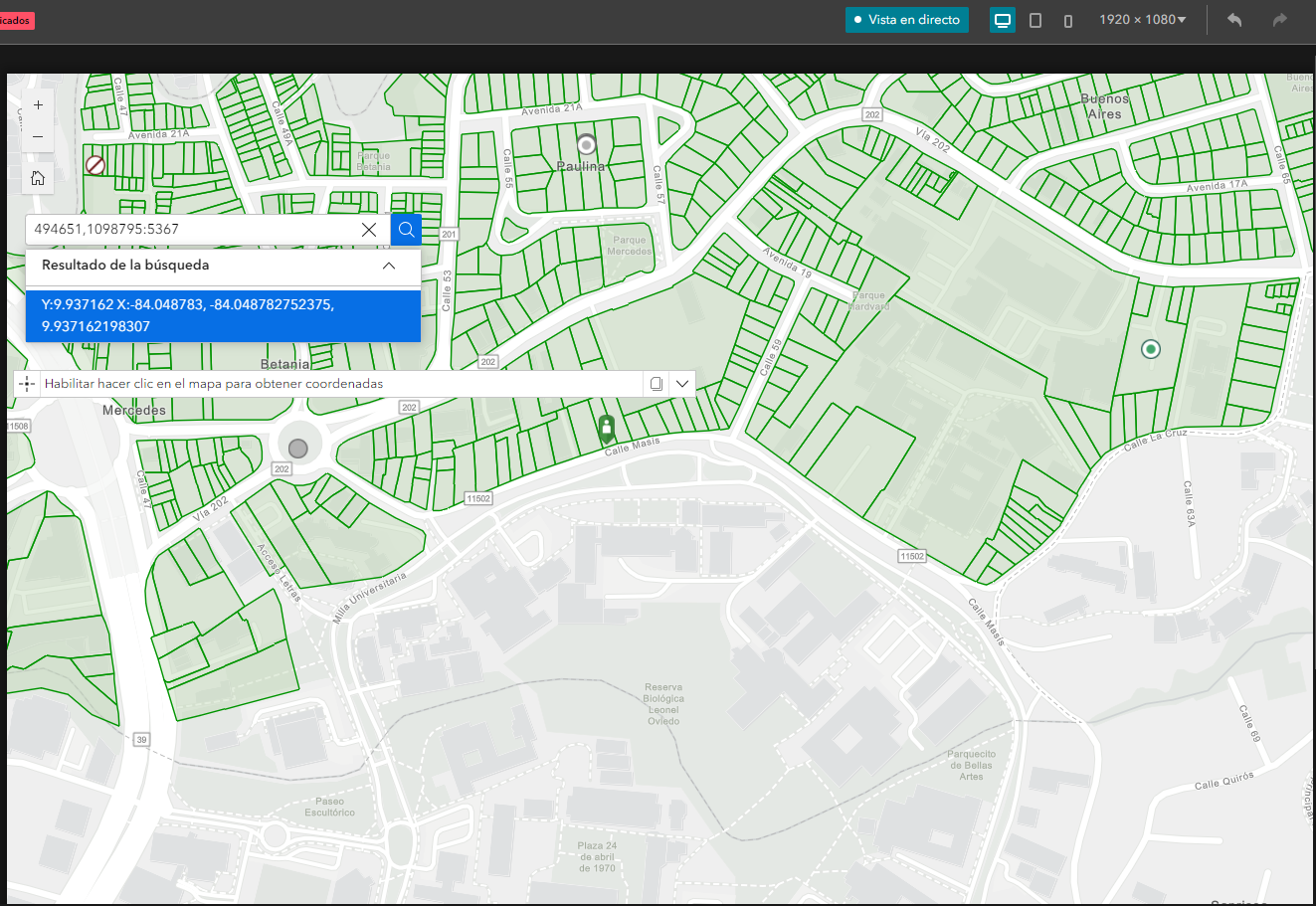
Task: Return map to home extent
Action: 38,178
